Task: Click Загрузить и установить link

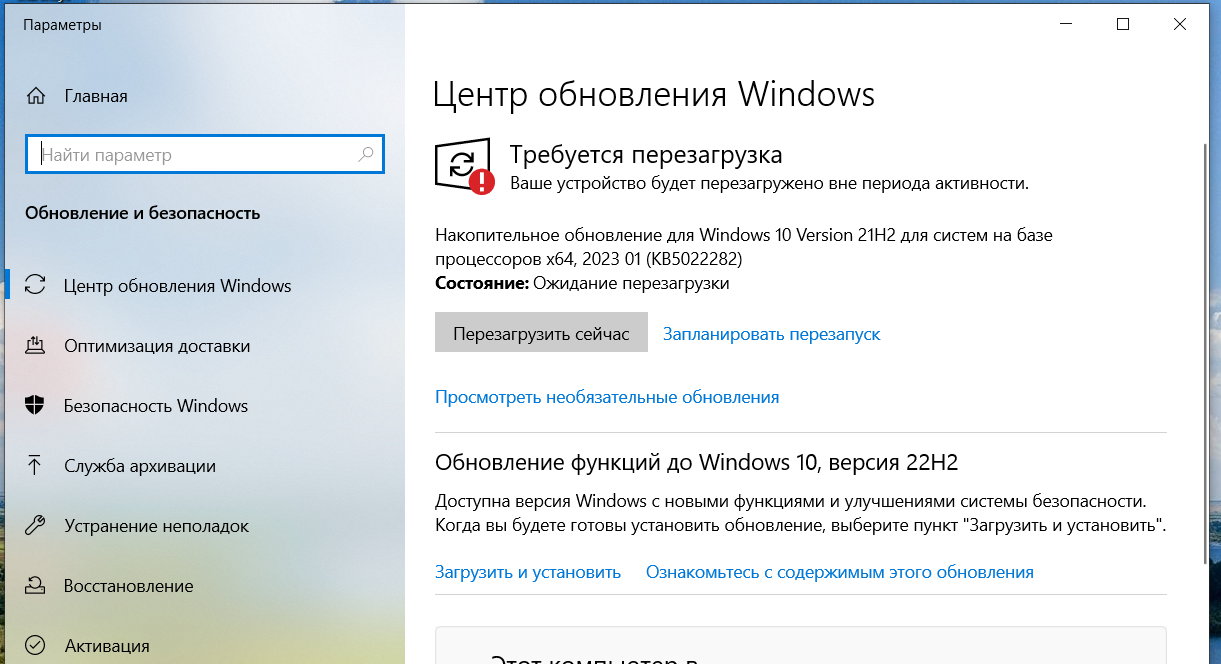Action: click(528, 572)
